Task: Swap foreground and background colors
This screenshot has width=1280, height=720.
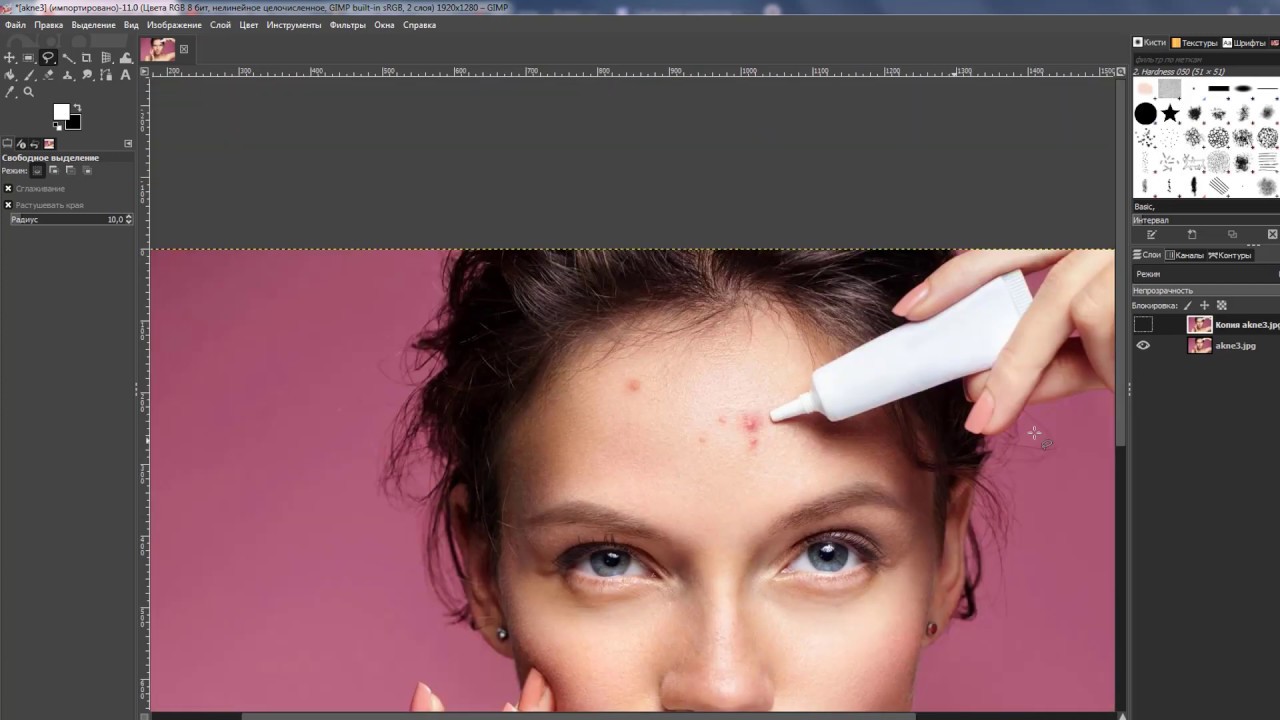Action: (x=77, y=107)
